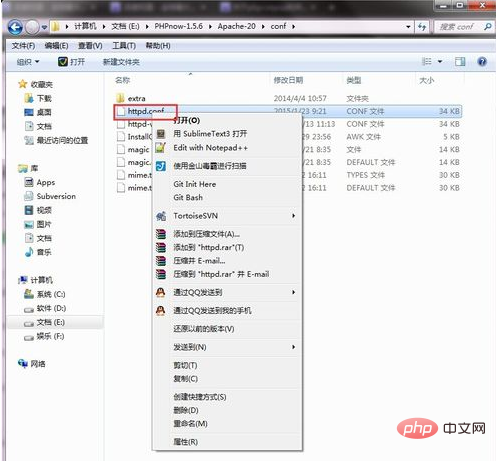Choose 创建快捷方式(S)
This screenshot has width=496, height=461.
[x=200, y=397]
